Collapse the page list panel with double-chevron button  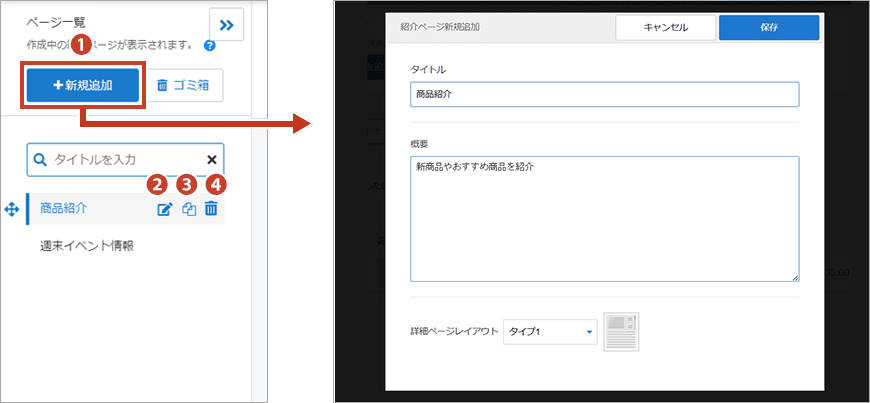tap(226, 25)
